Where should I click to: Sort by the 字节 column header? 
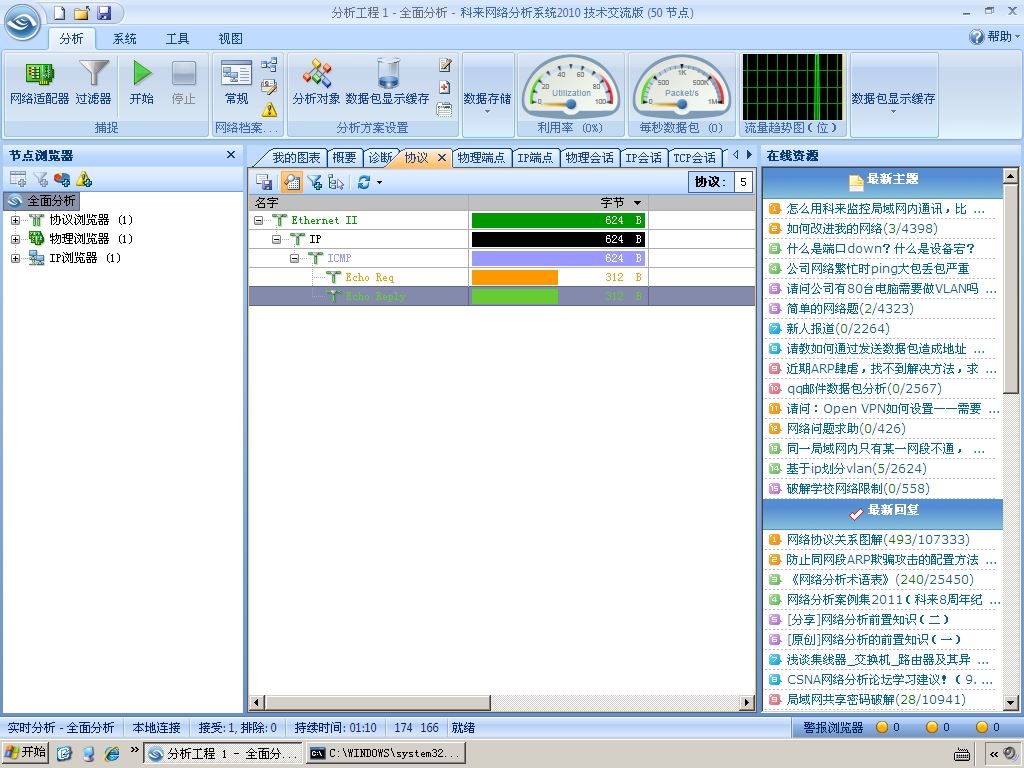coord(558,202)
